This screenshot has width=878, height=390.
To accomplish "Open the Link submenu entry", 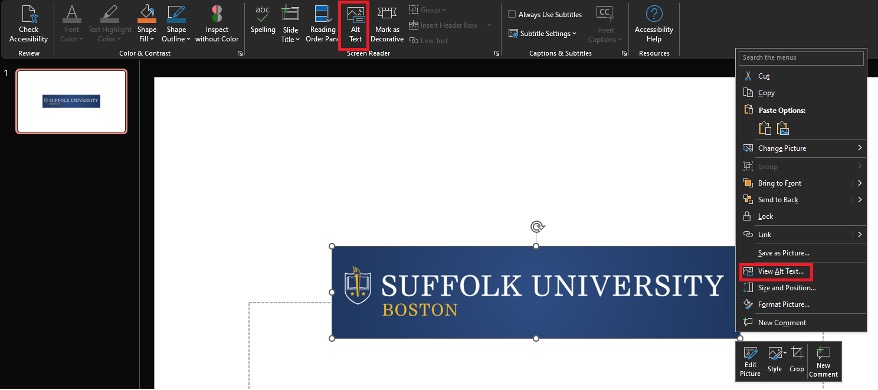I will click(x=802, y=234).
